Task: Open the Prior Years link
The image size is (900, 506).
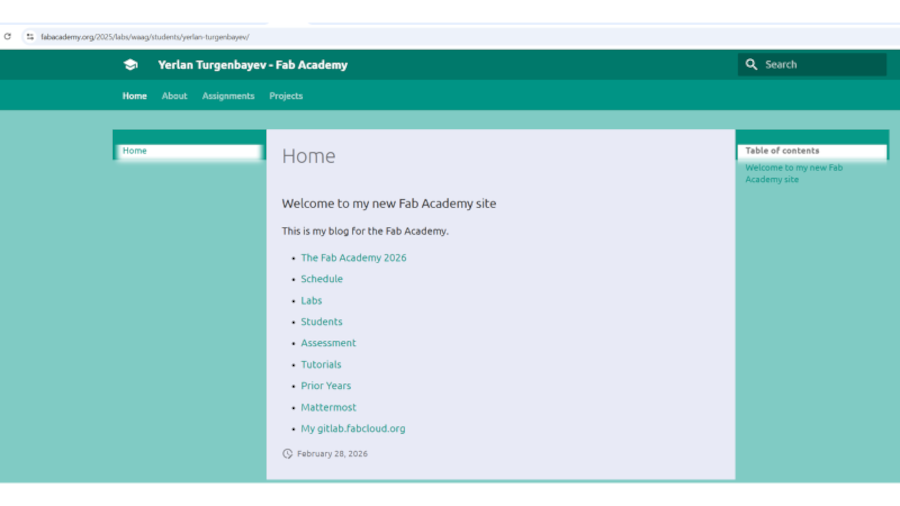Action: pos(325,386)
